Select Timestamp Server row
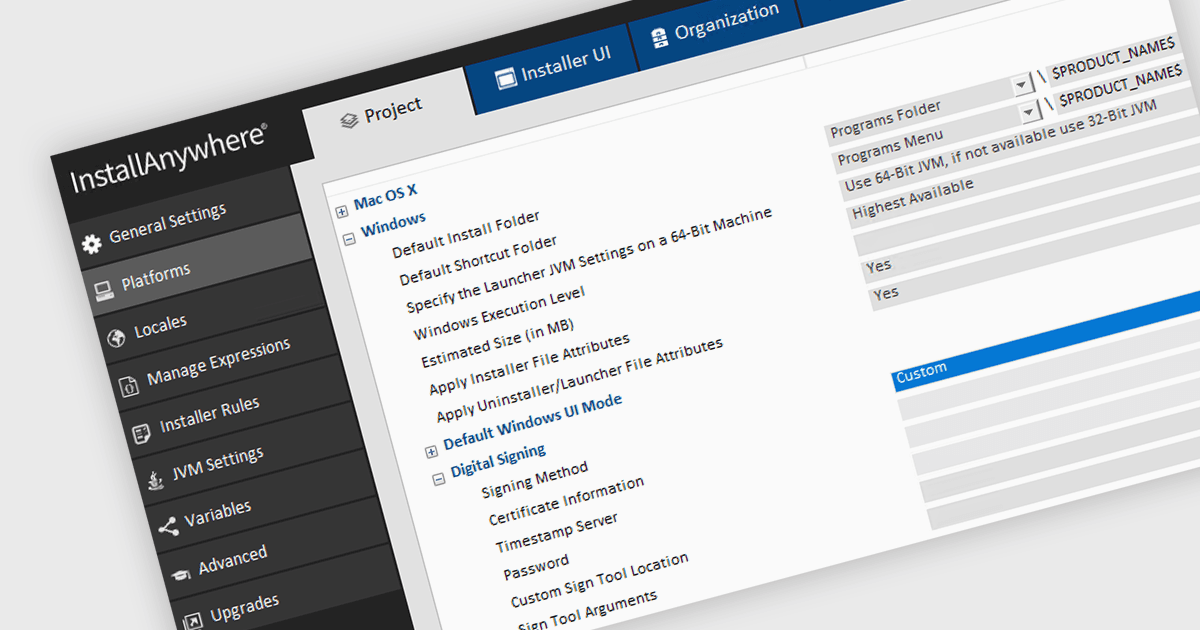 pos(557,533)
